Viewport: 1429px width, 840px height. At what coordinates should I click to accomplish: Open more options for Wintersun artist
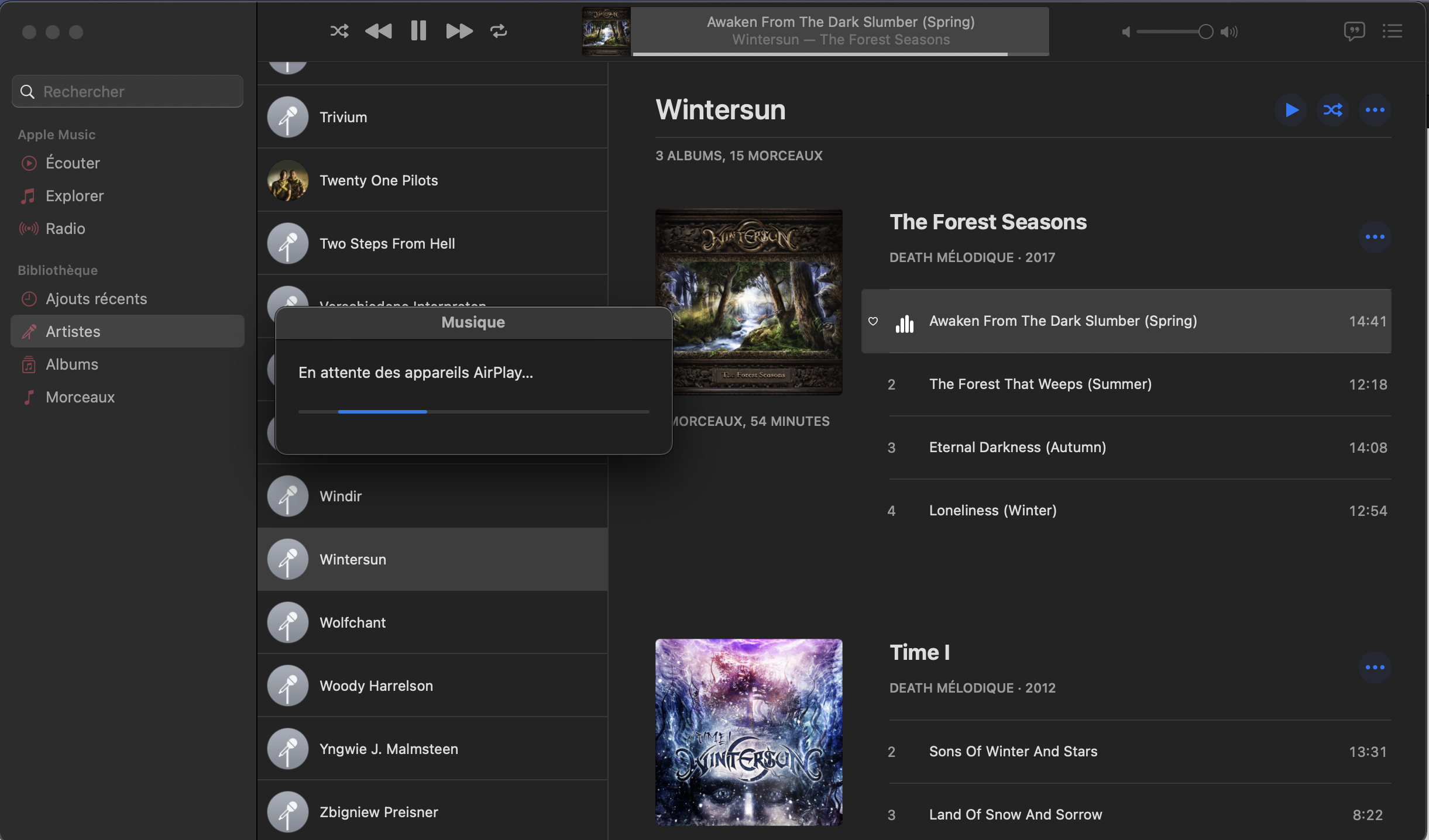1375,110
